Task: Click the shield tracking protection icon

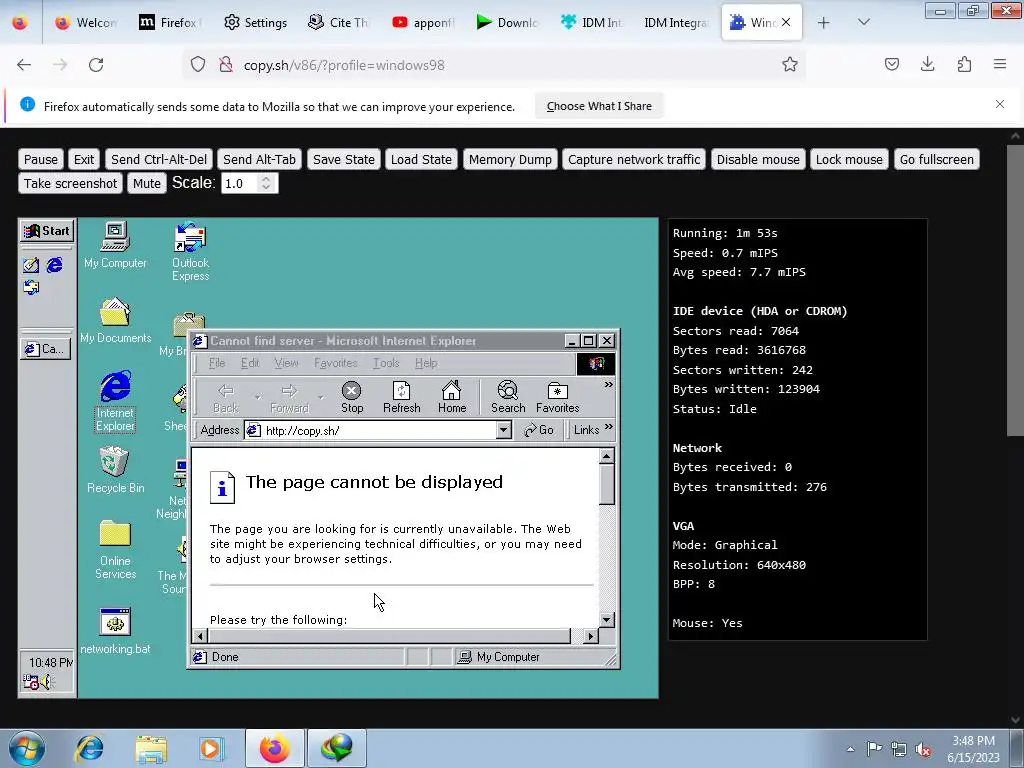Action: (x=198, y=65)
